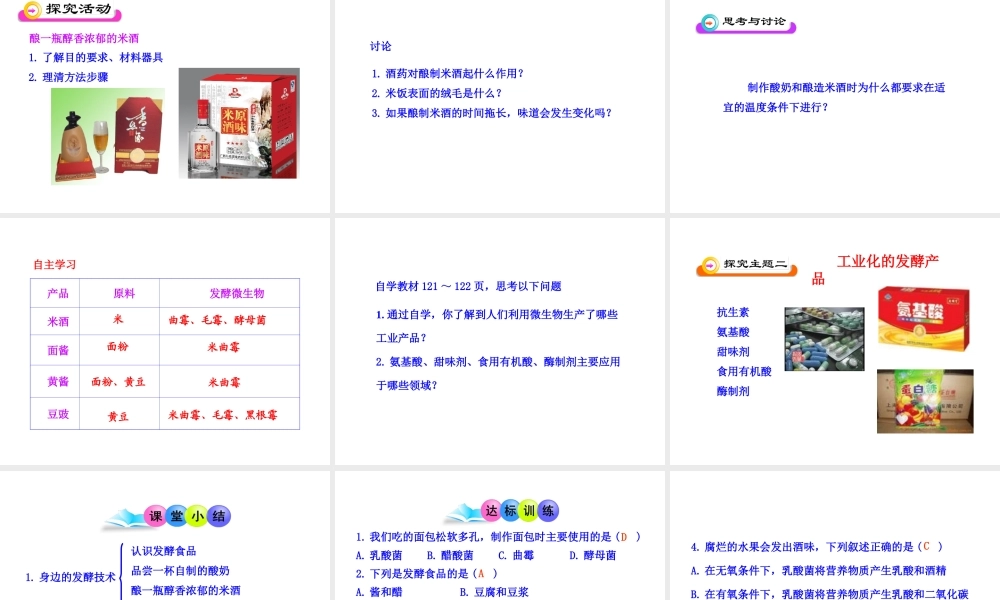Click the 米酒 table cell
The image size is (1000, 600).
point(57,321)
